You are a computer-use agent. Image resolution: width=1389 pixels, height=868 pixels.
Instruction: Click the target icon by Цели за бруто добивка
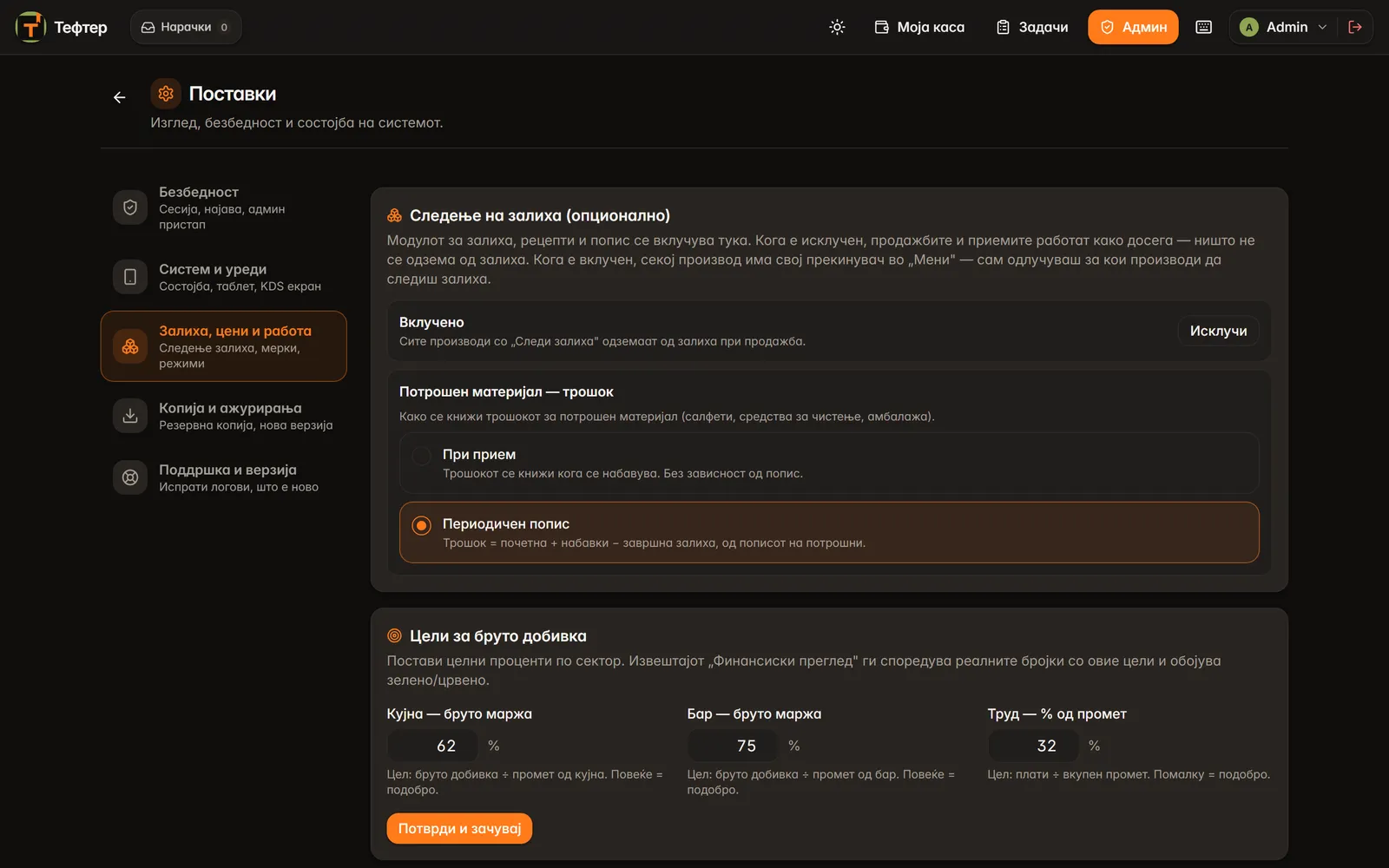[x=394, y=635]
